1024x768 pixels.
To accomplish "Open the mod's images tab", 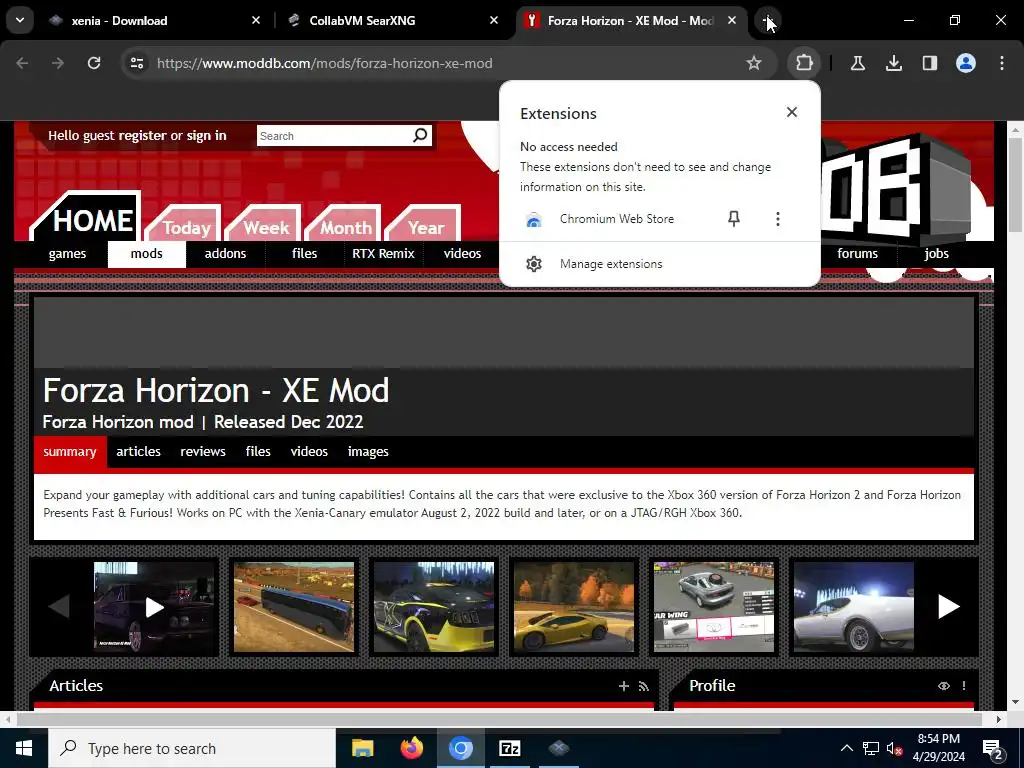I will click(368, 451).
